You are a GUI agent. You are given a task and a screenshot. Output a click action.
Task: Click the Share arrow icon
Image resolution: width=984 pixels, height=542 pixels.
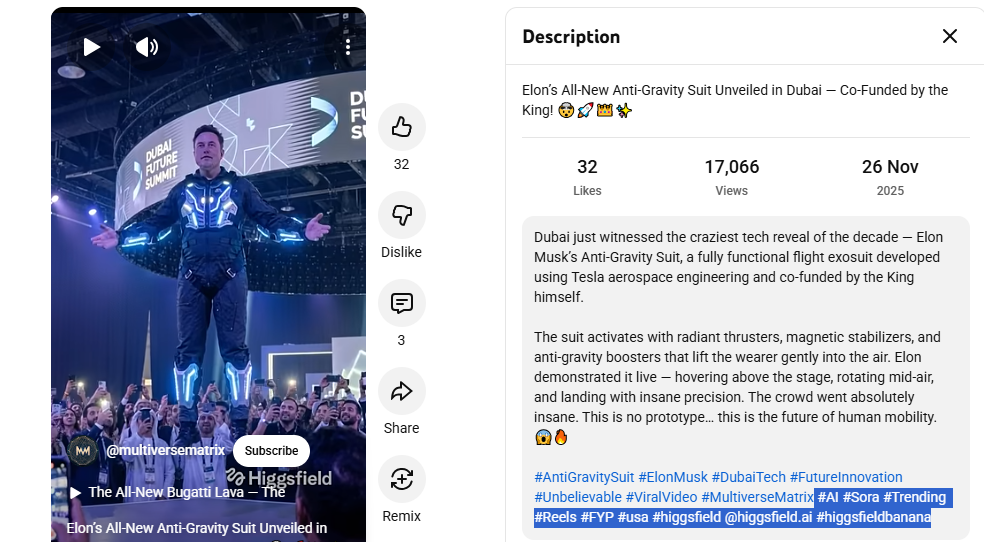pyautogui.click(x=402, y=391)
